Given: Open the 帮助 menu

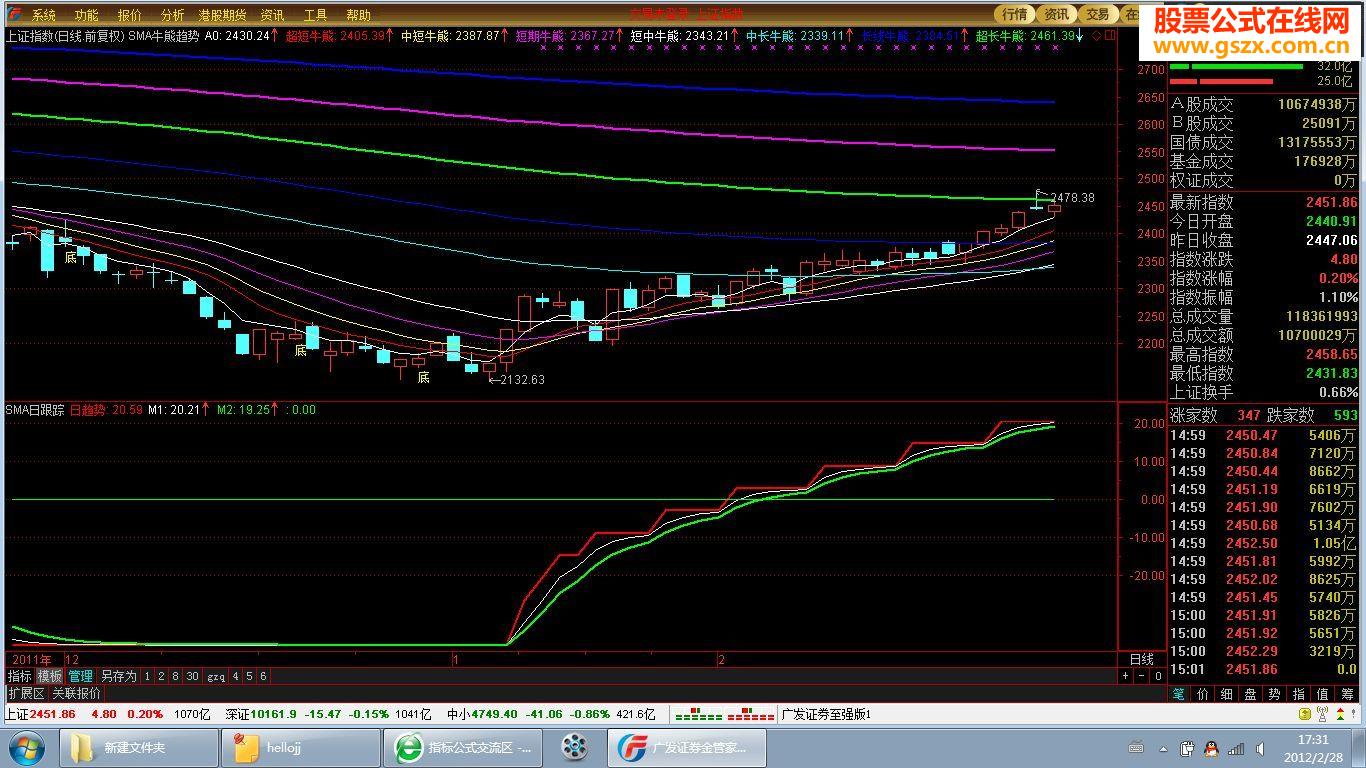Looking at the screenshot, I should 358,15.
